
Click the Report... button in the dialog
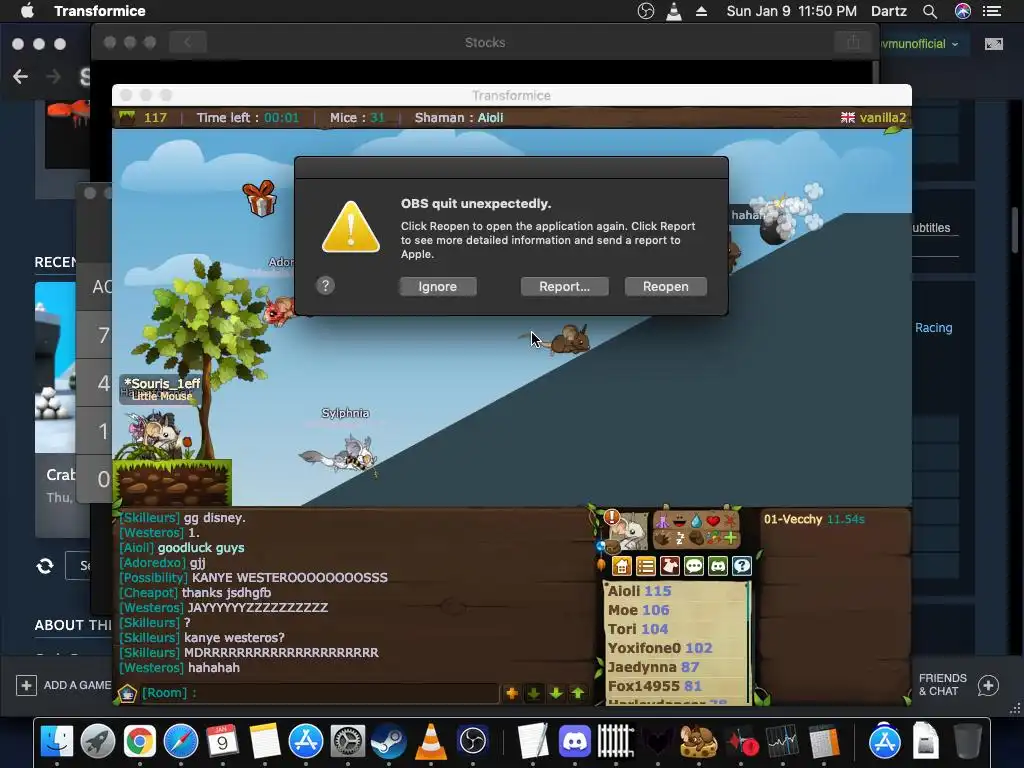[564, 287]
